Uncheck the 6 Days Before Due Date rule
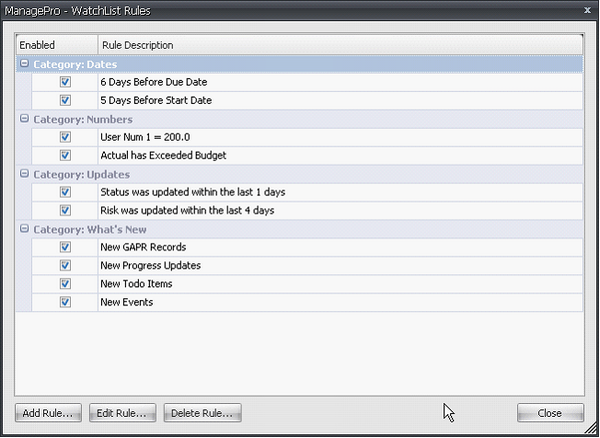This screenshot has width=600, height=438. 65,82
